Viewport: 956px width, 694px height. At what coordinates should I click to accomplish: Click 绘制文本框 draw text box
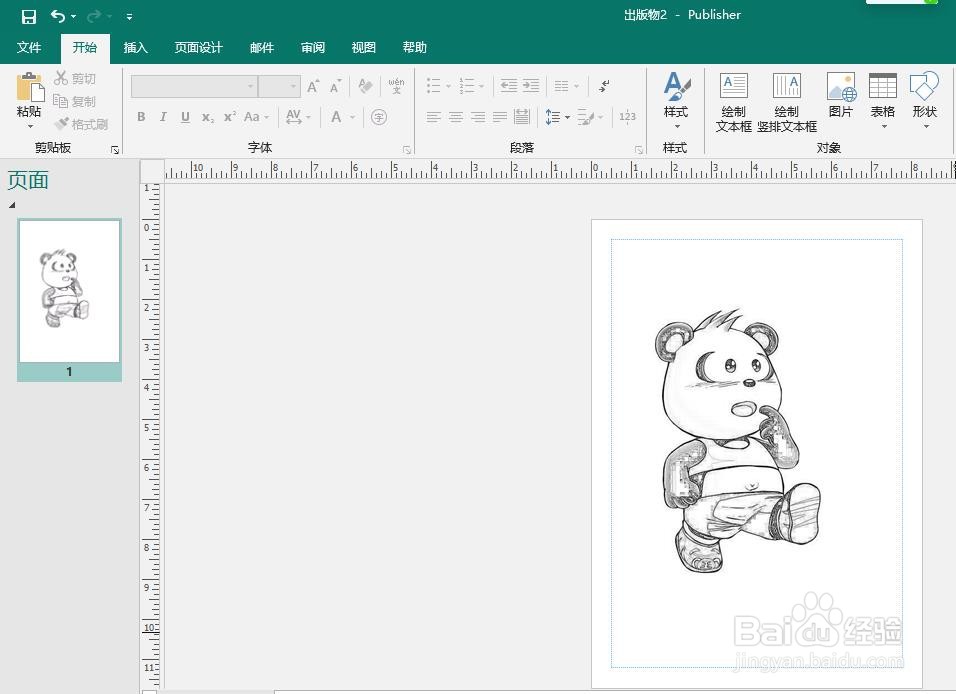[x=733, y=102]
